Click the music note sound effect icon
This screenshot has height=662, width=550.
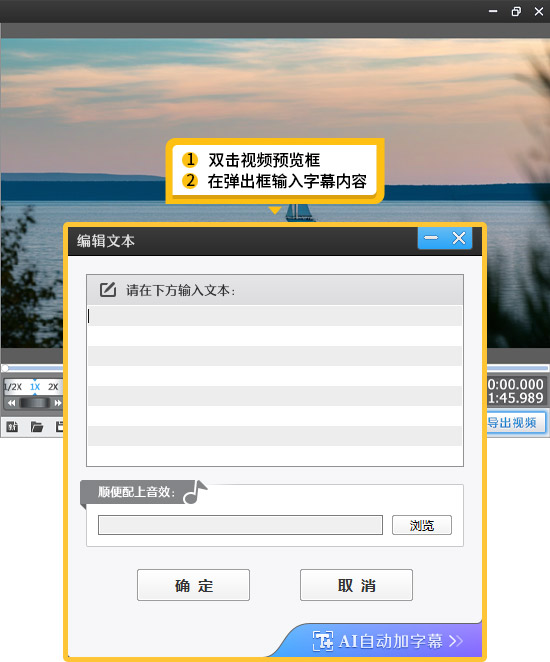[195, 492]
